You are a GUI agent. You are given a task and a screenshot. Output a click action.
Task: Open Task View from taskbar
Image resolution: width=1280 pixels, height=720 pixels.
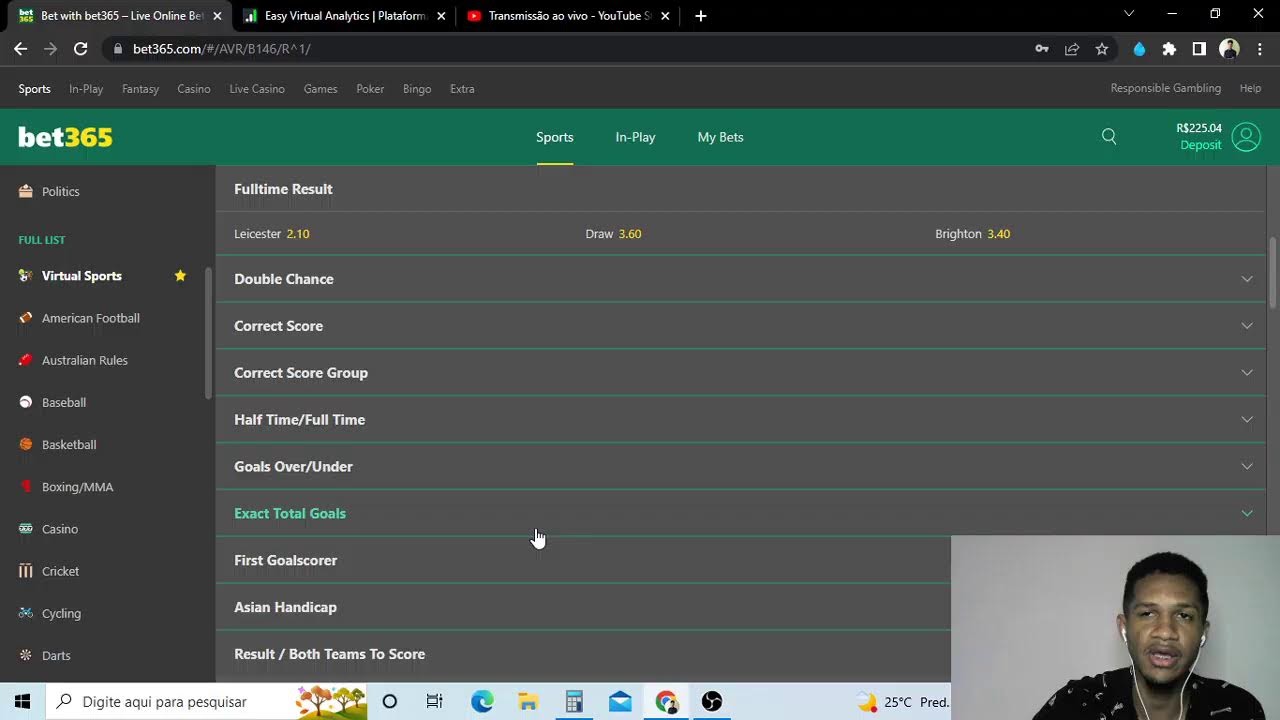point(434,701)
